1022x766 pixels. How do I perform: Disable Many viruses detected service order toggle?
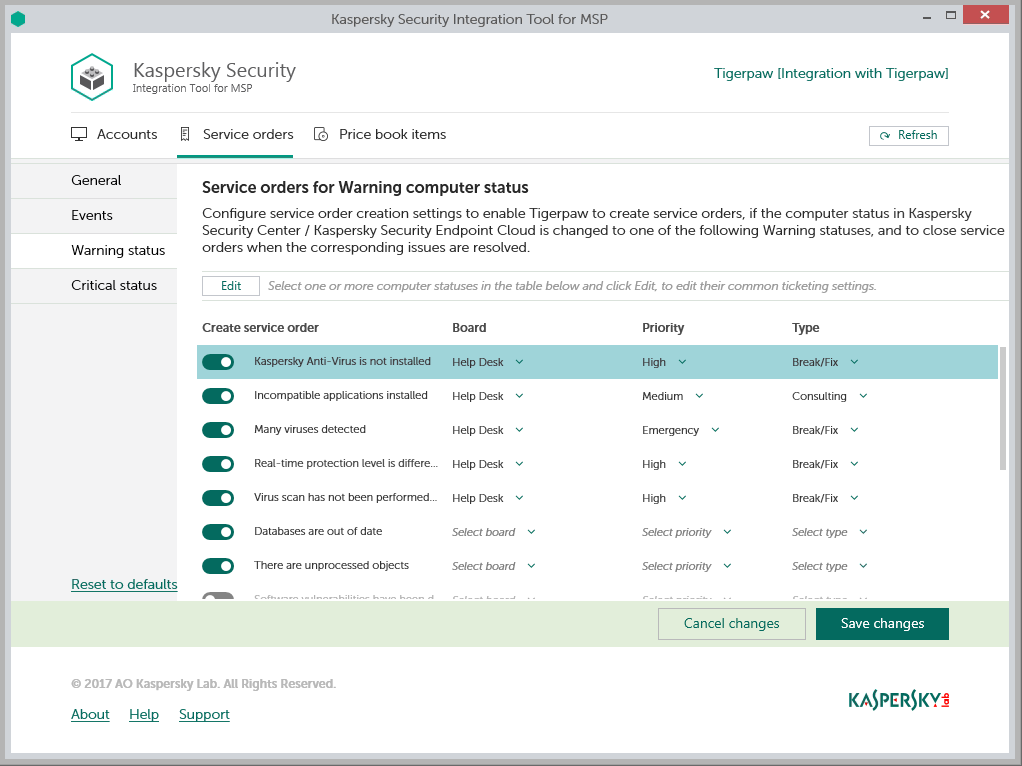218,430
